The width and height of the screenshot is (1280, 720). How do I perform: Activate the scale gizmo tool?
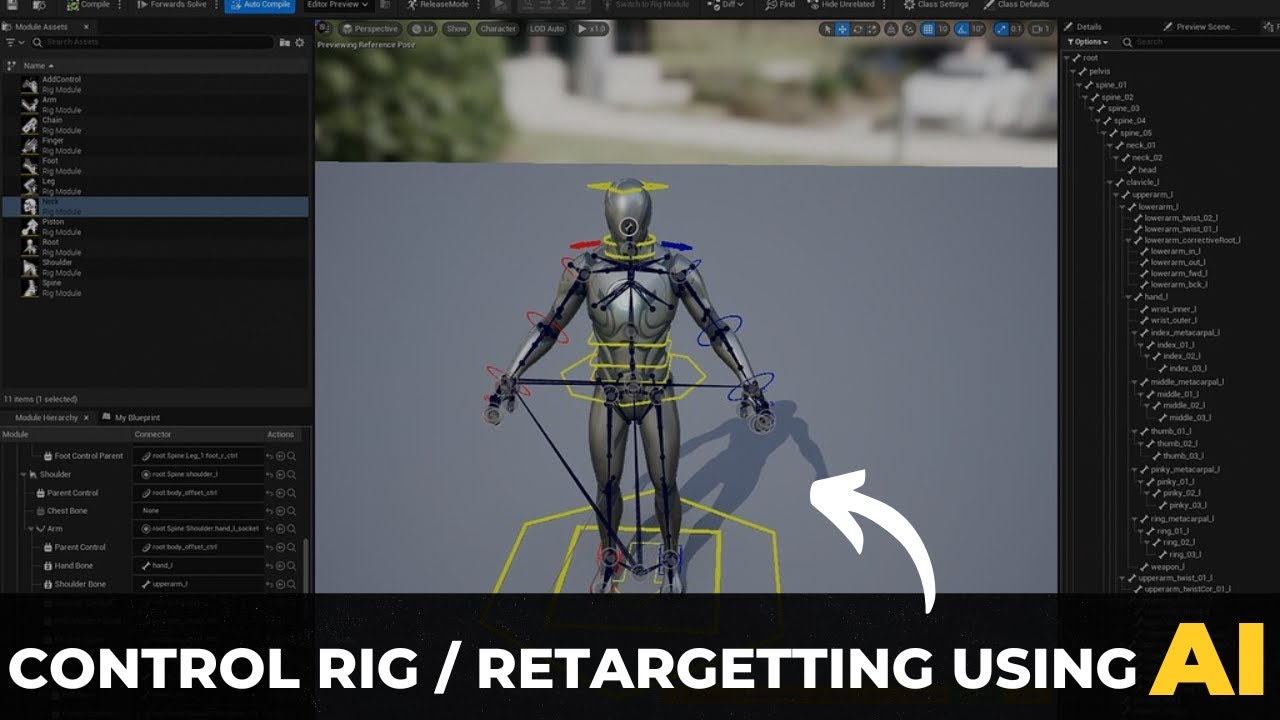873,29
